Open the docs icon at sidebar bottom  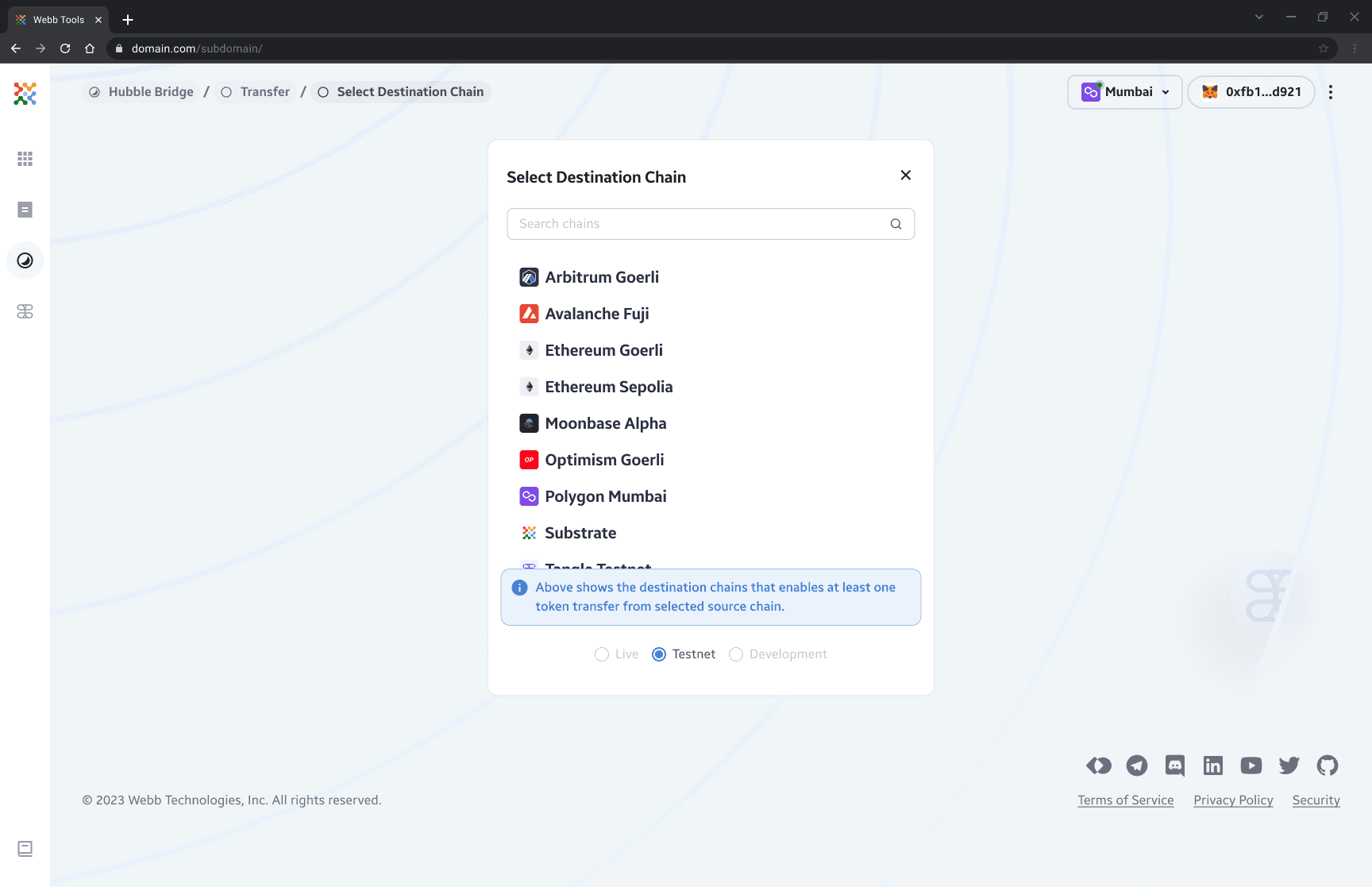coord(25,849)
